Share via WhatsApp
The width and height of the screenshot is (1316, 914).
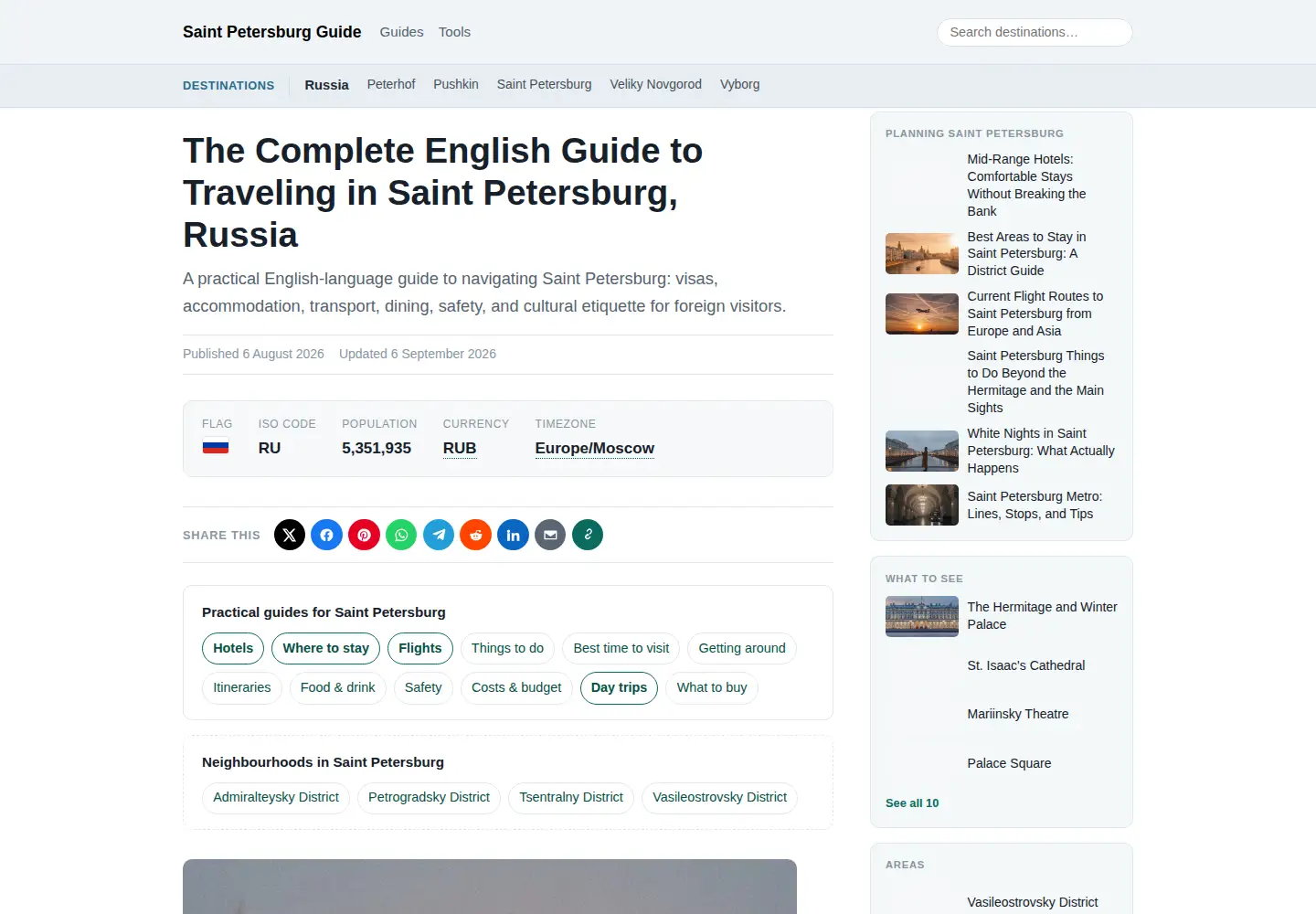(401, 535)
